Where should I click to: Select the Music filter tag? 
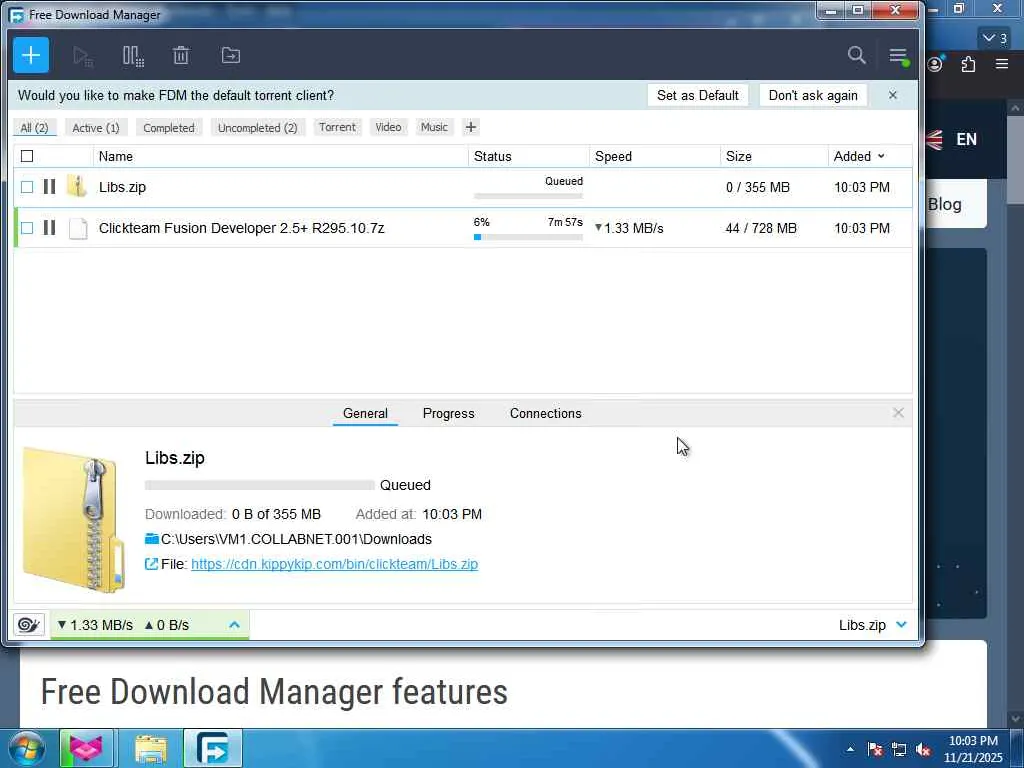[x=434, y=127]
